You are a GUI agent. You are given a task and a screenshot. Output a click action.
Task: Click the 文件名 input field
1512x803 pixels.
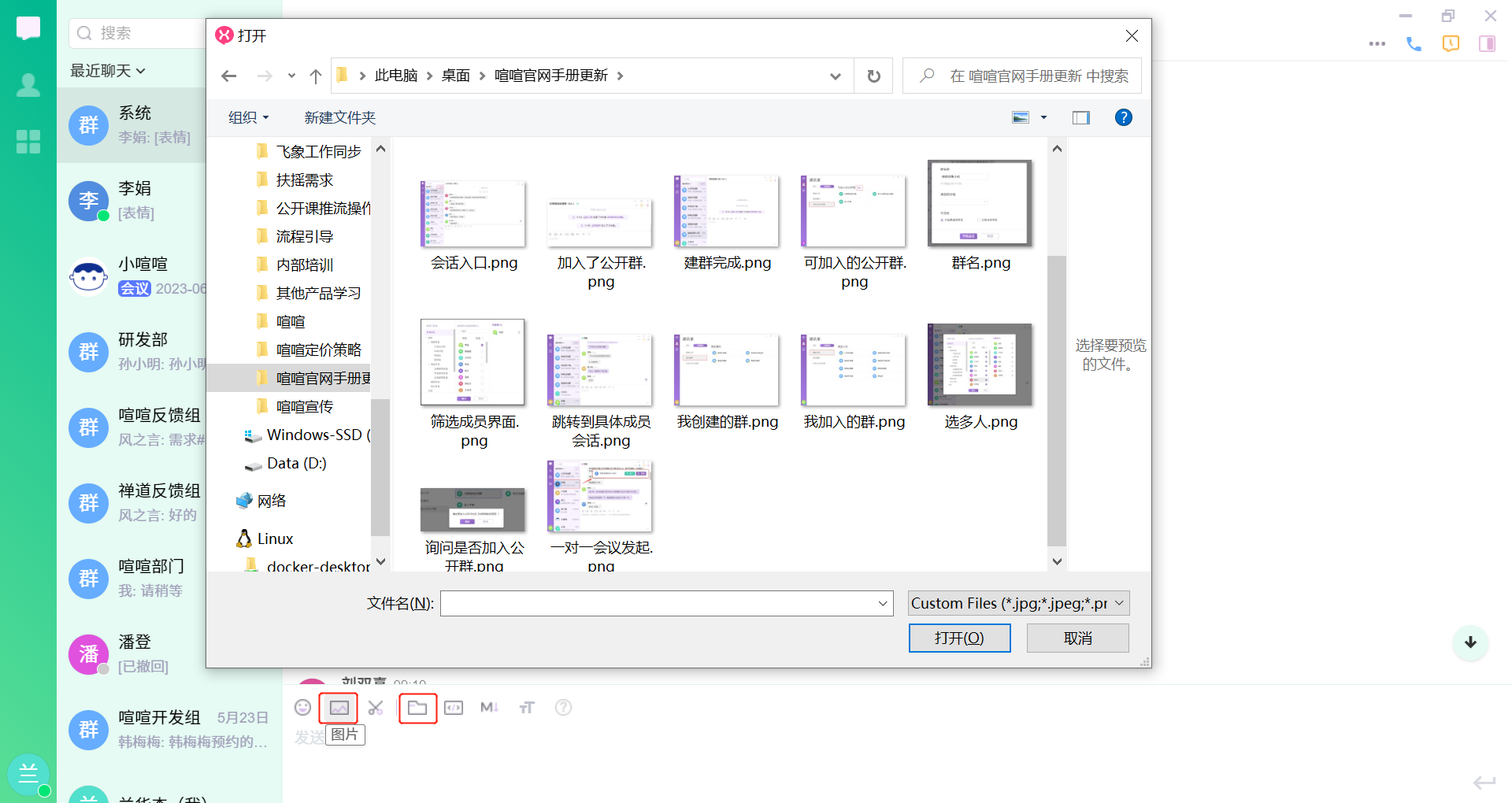pyautogui.click(x=658, y=603)
